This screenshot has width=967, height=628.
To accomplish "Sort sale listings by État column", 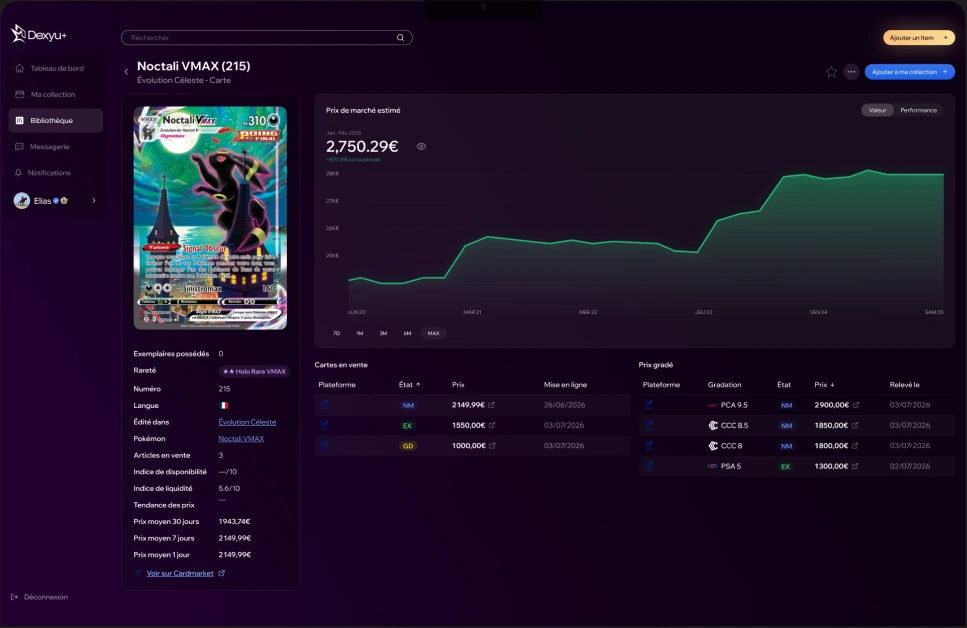I will click(x=409, y=385).
